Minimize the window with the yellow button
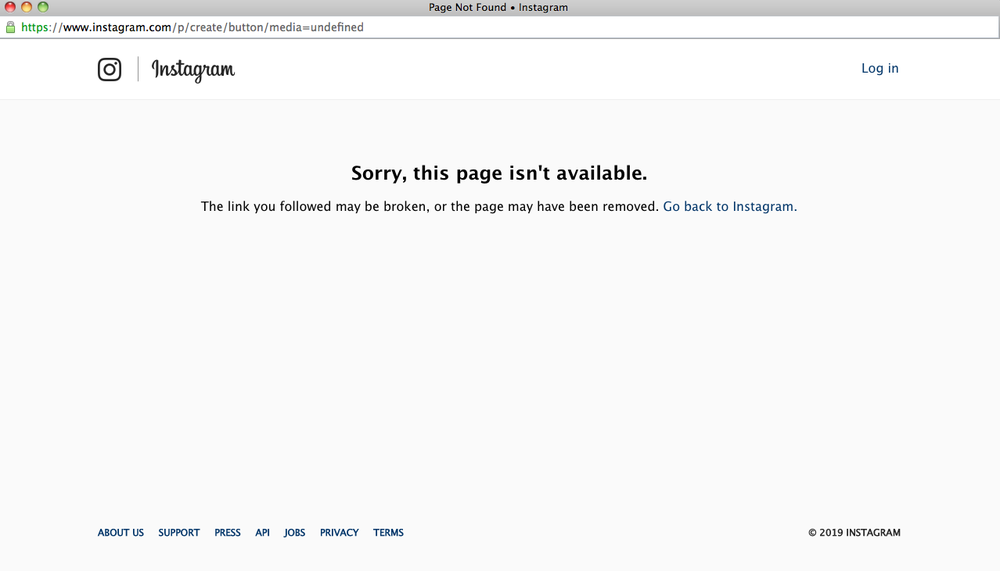 click(27, 7)
